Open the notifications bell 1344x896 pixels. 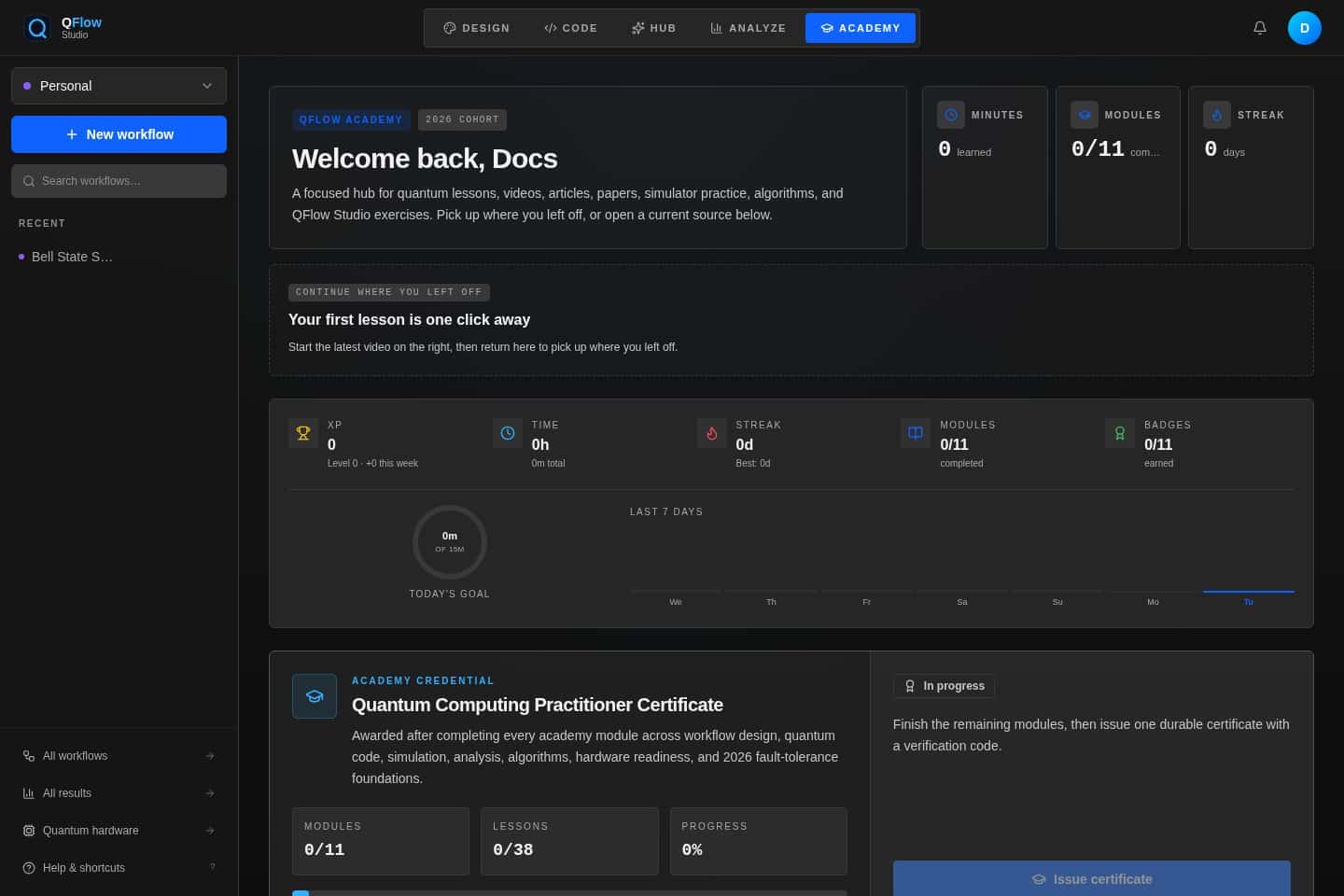[1260, 28]
